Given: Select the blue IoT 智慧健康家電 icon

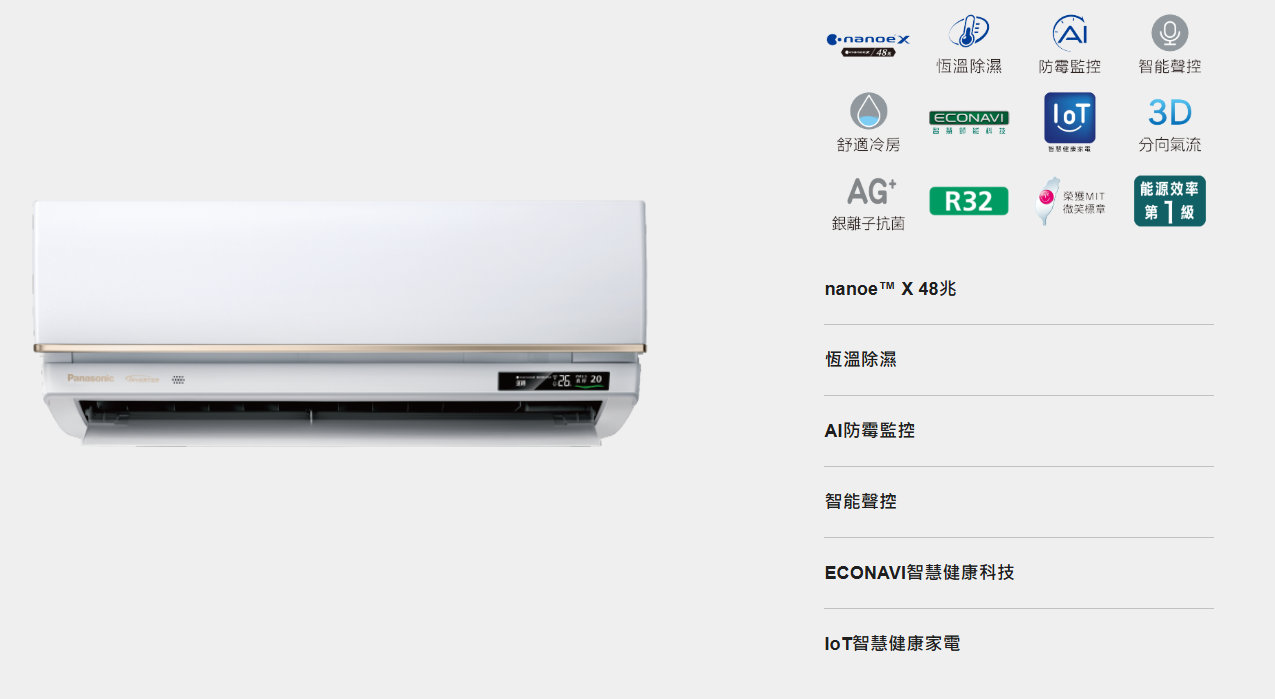Looking at the screenshot, I should click(x=1069, y=122).
